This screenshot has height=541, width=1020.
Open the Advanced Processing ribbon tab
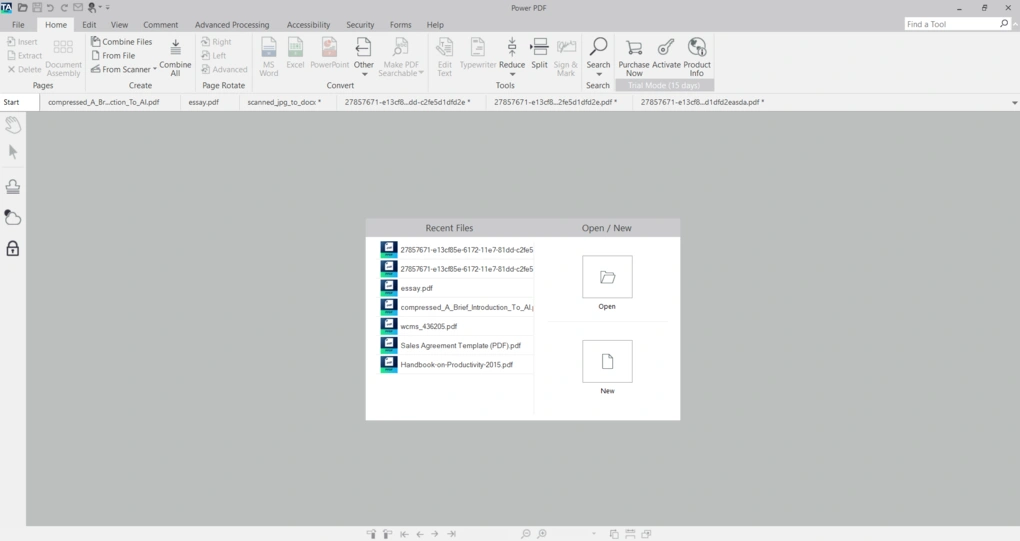point(232,25)
